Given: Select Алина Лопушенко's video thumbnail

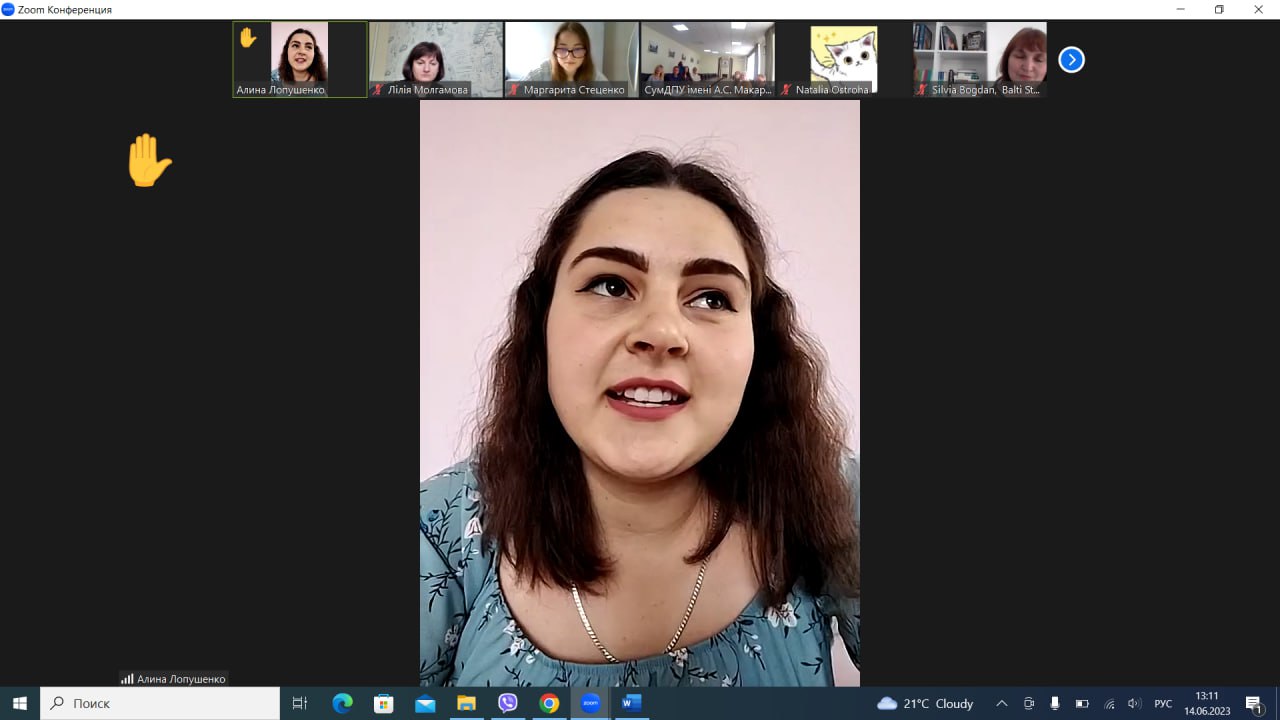Looking at the screenshot, I should click(x=299, y=58).
